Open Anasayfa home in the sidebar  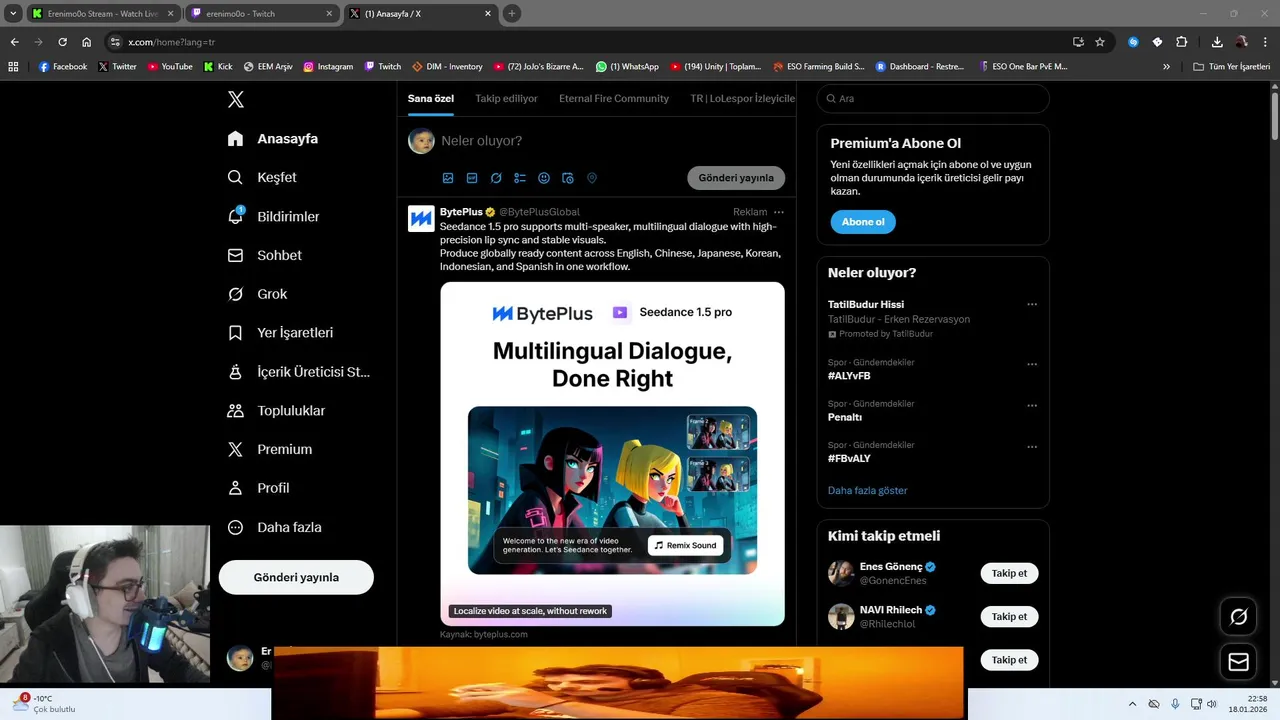click(273, 138)
